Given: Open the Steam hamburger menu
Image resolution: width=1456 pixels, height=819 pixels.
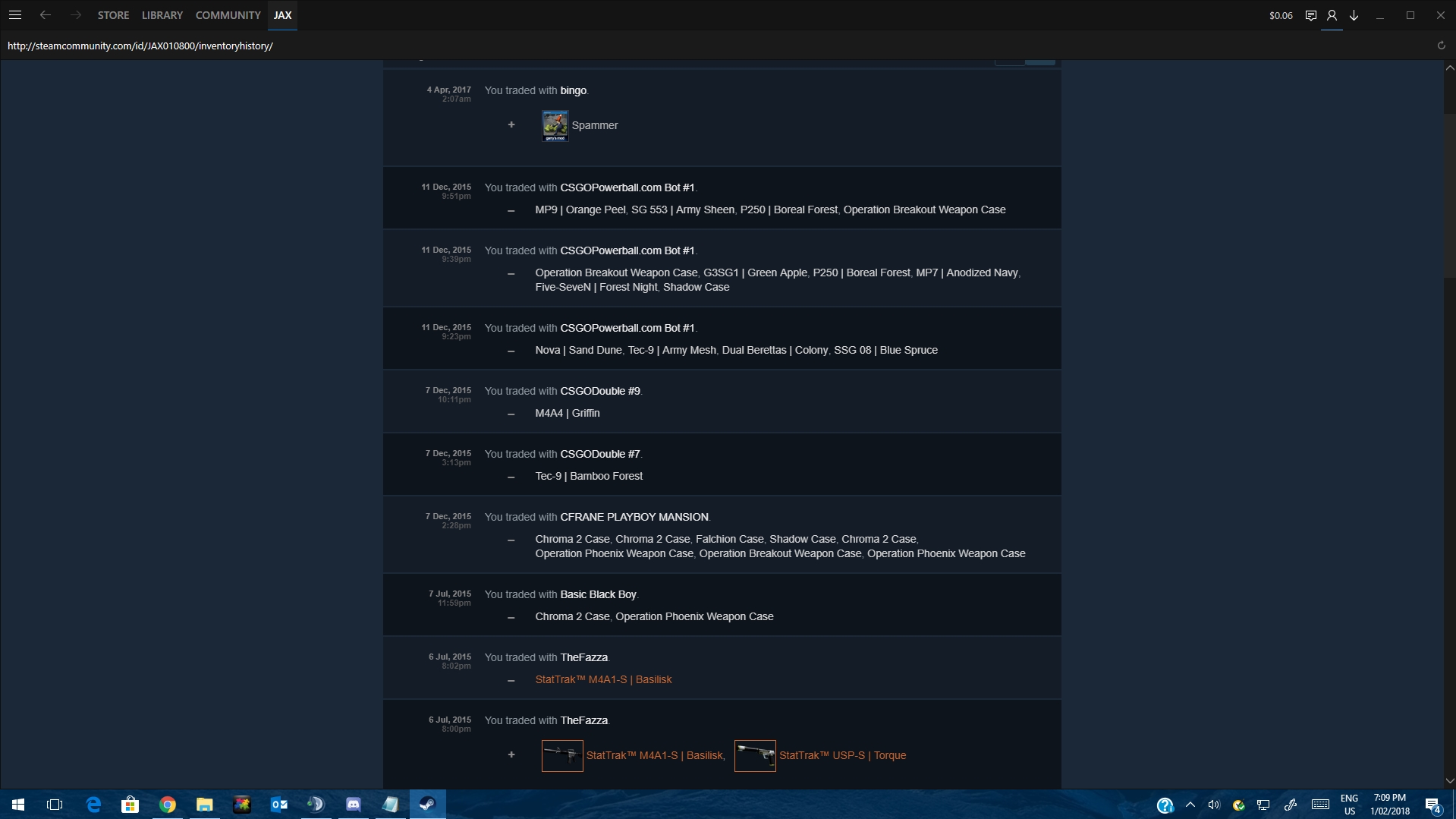Looking at the screenshot, I should click(15, 15).
